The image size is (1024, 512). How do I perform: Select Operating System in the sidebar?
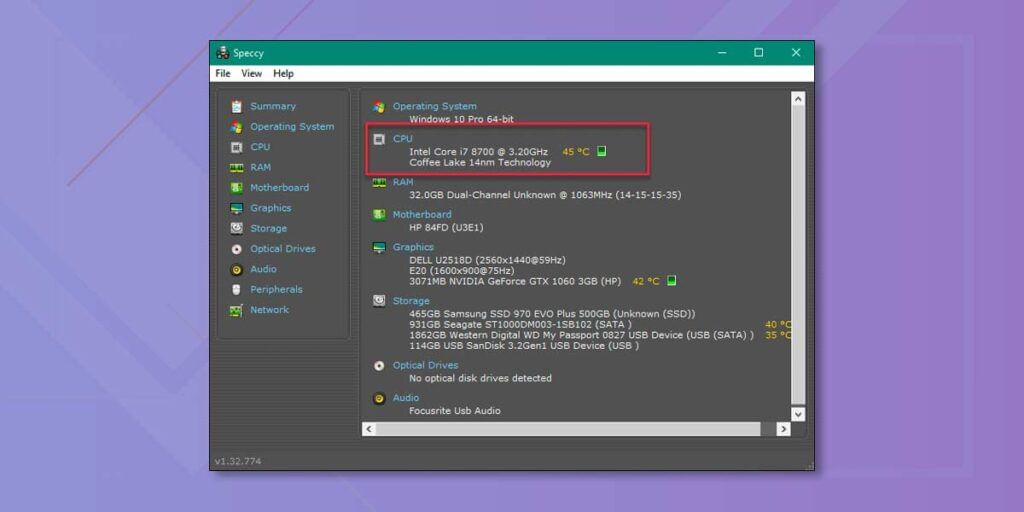click(292, 127)
